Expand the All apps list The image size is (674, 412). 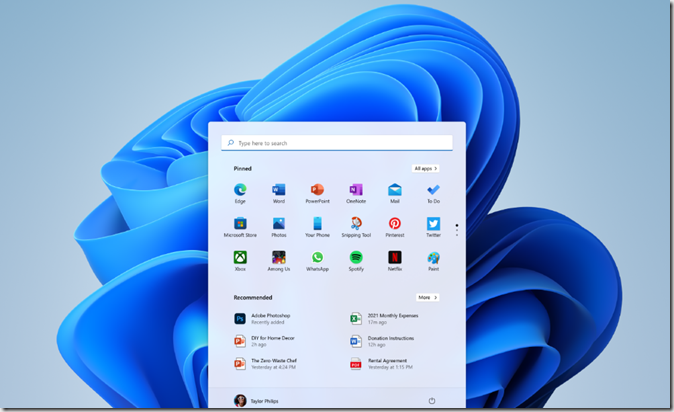pos(425,168)
